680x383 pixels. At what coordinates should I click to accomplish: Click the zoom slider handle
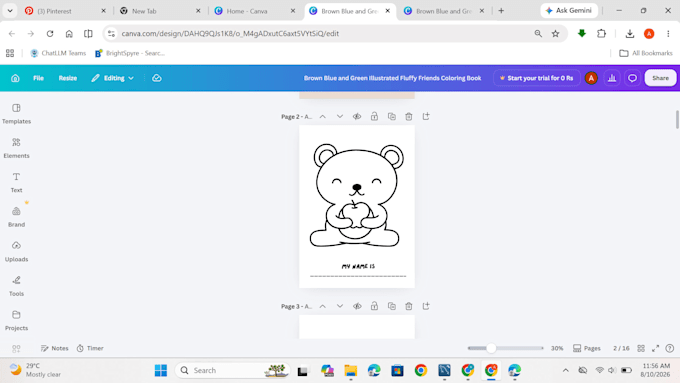[x=491, y=348]
